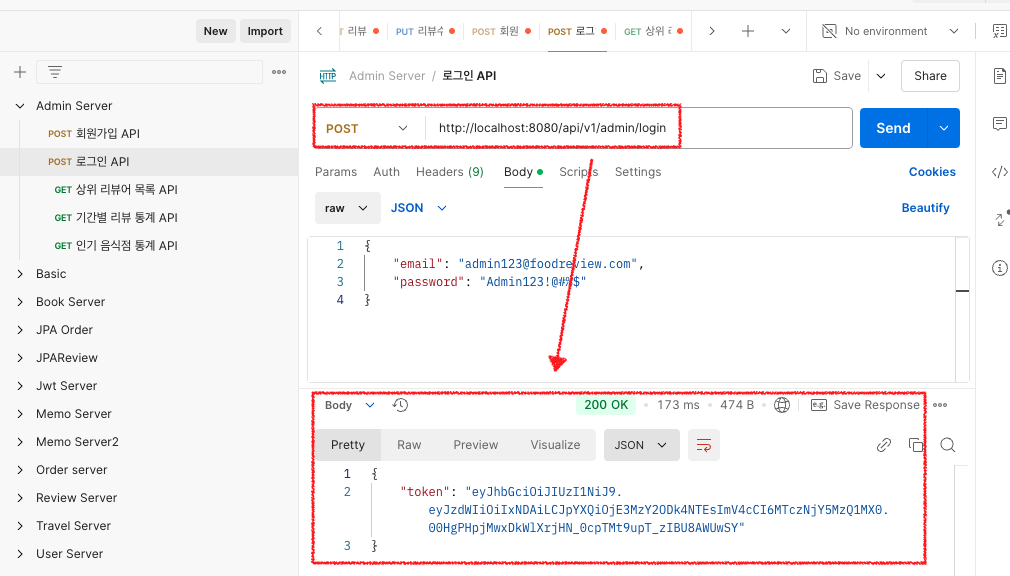Open response more options ellipsis
Screen dimensions: 1010x576
pos(940,405)
